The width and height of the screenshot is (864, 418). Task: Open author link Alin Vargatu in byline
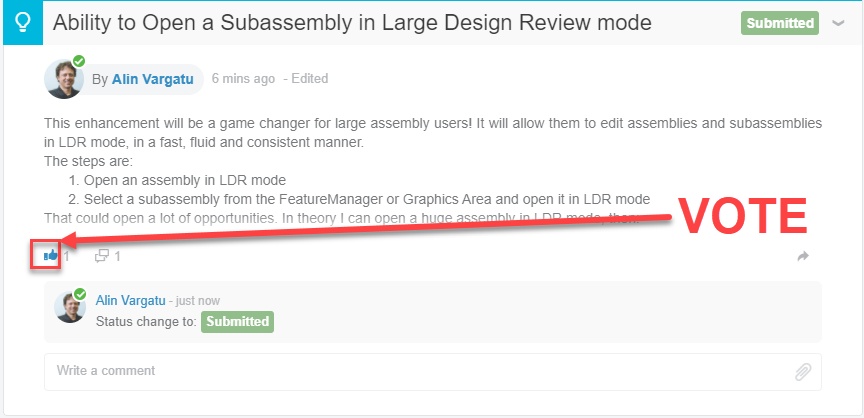pyautogui.click(x=153, y=79)
